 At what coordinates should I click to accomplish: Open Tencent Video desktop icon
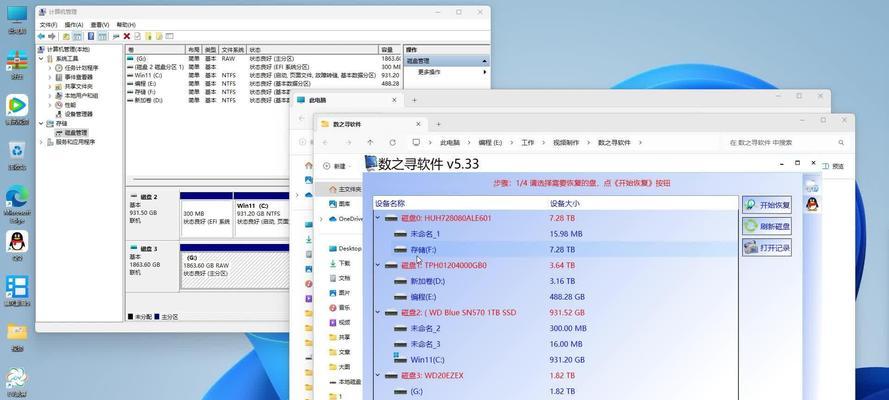(17, 109)
